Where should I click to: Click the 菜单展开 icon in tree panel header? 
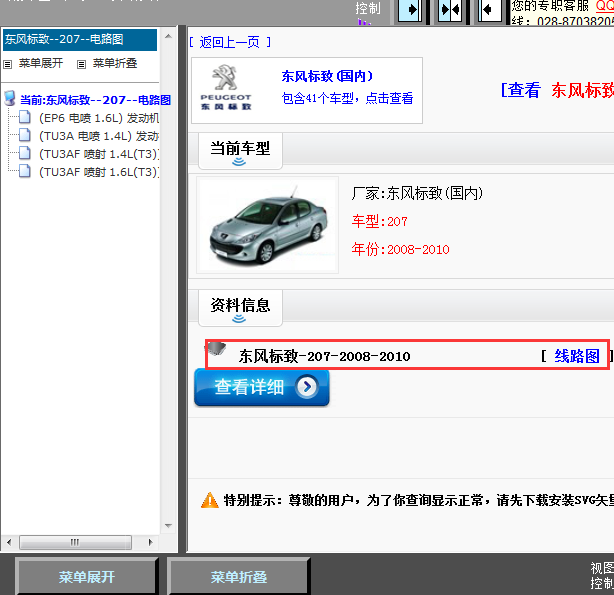[x=7, y=64]
